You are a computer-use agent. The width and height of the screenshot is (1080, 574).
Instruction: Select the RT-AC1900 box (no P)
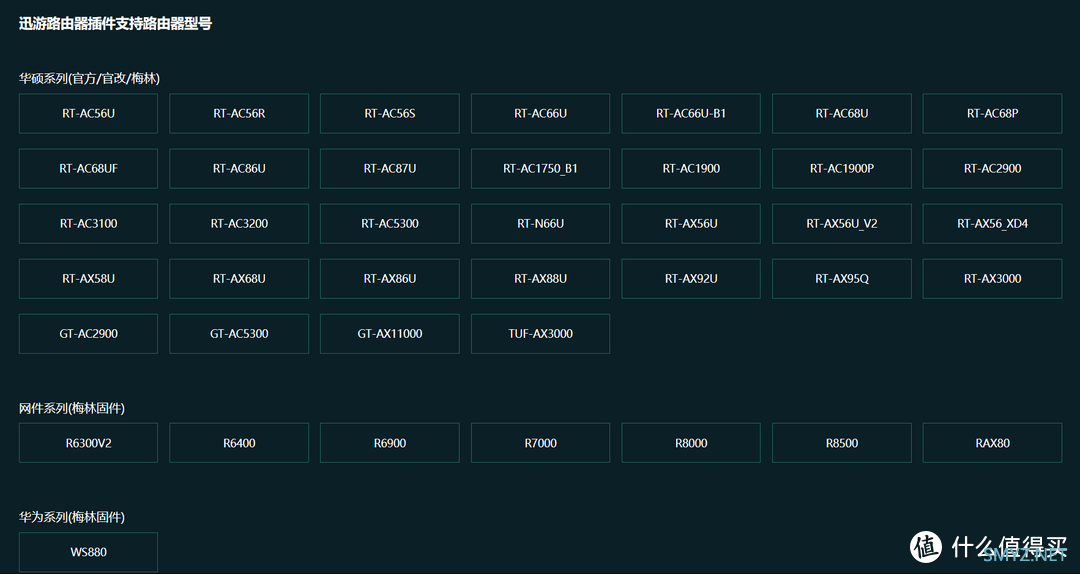tap(691, 169)
